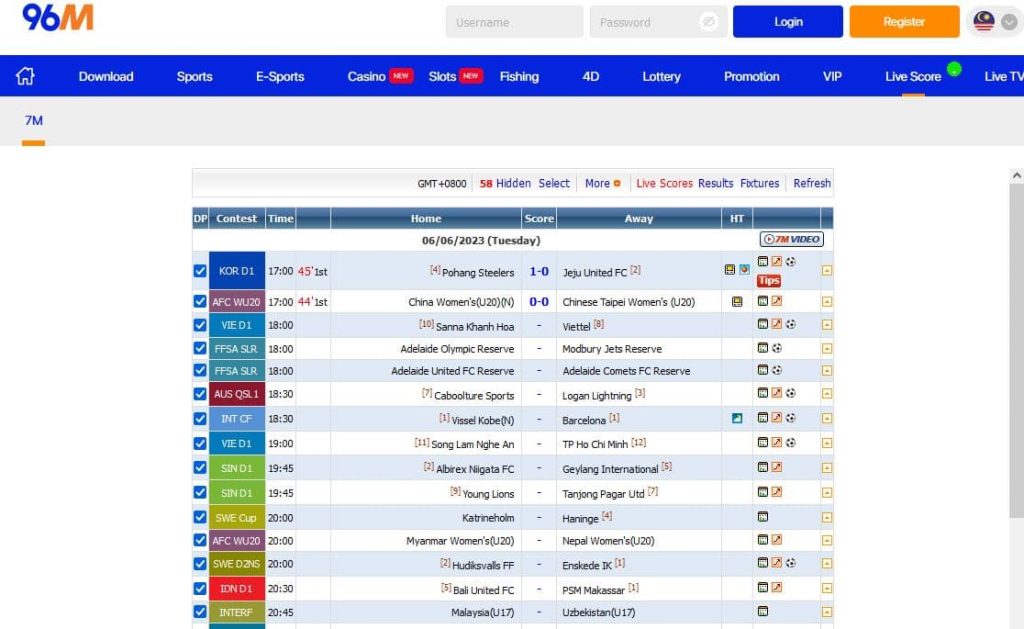Open the Results link
This screenshot has width=1024, height=629.
[715, 184]
